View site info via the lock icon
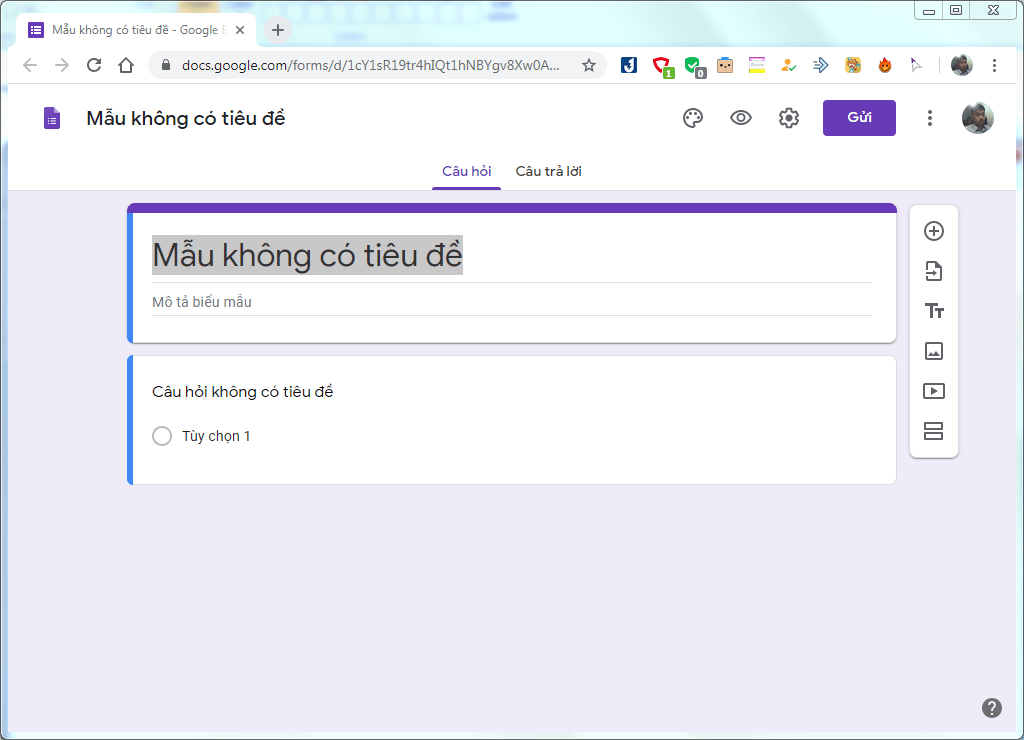 tap(166, 65)
